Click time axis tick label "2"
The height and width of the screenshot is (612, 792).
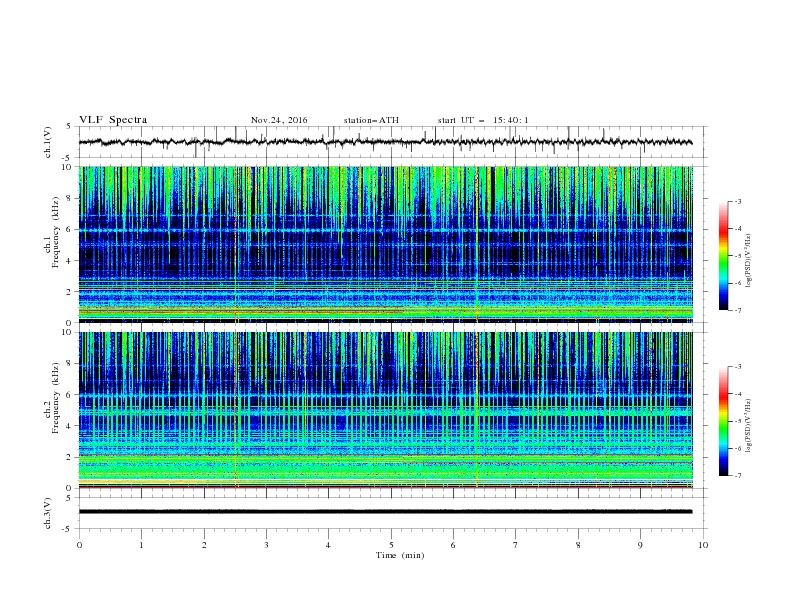pyautogui.click(x=204, y=545)
